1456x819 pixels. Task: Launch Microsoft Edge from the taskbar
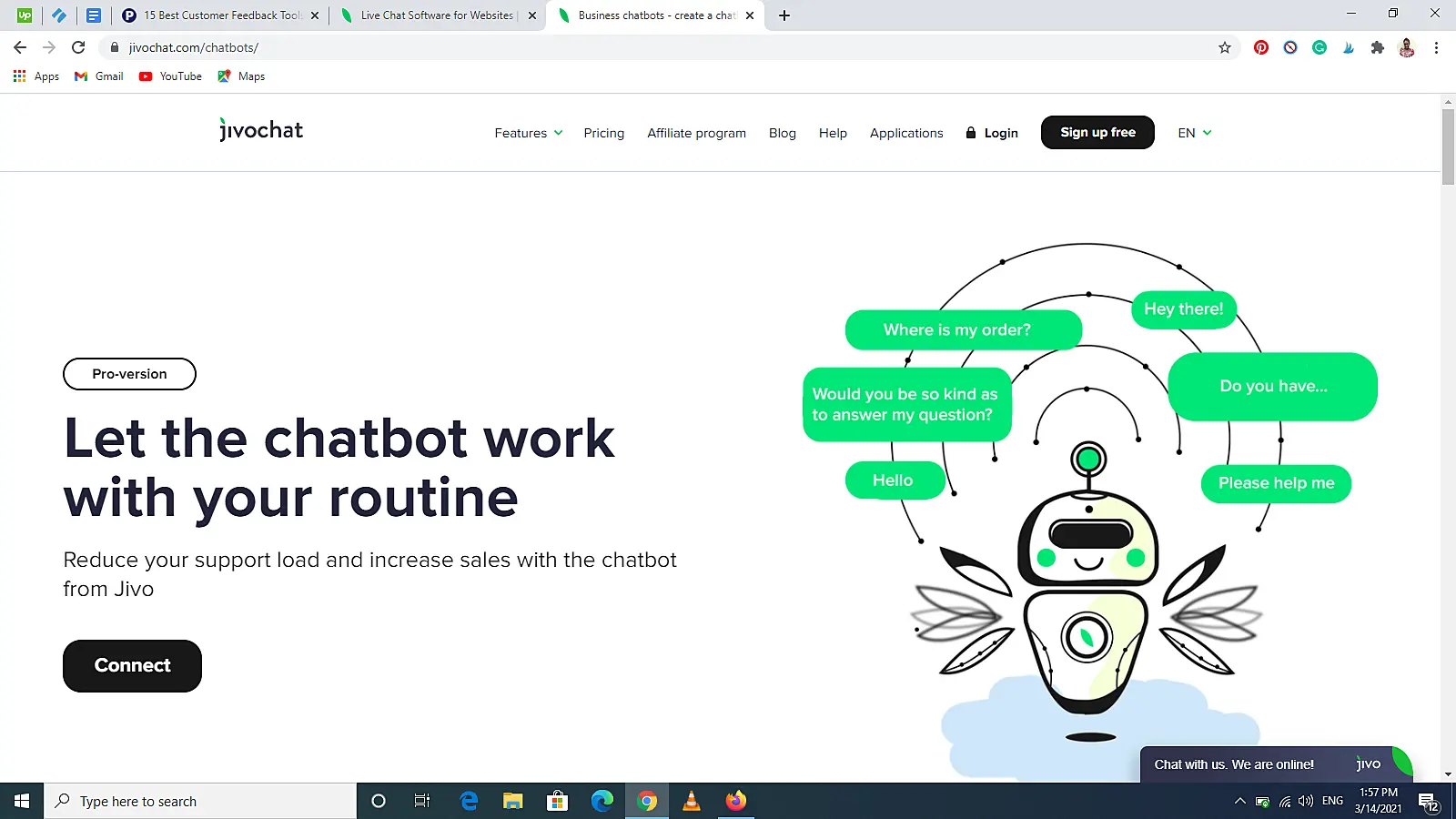[602, 801]
